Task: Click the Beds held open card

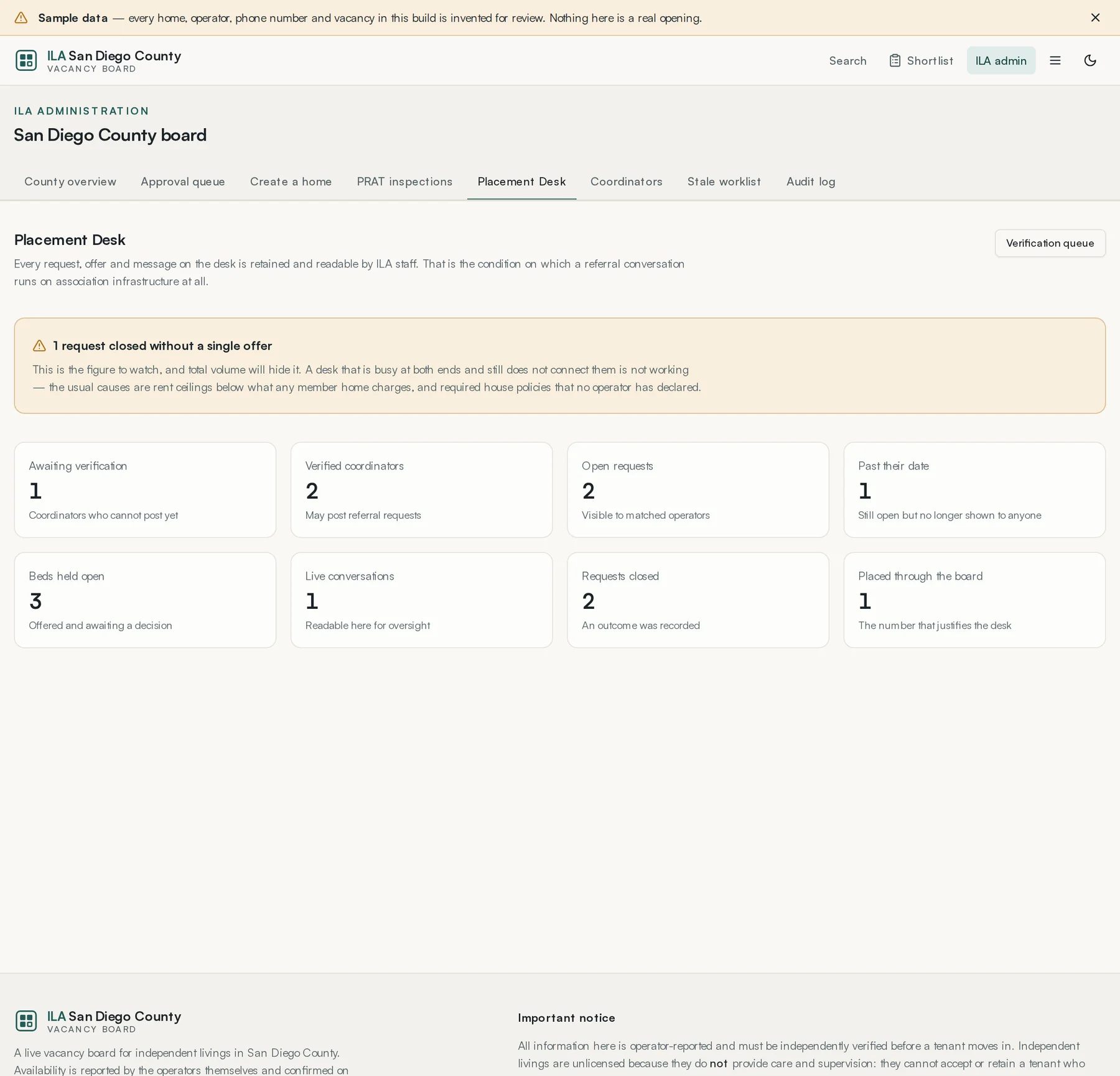Action: pyautogui.click(x=145, y=600)
